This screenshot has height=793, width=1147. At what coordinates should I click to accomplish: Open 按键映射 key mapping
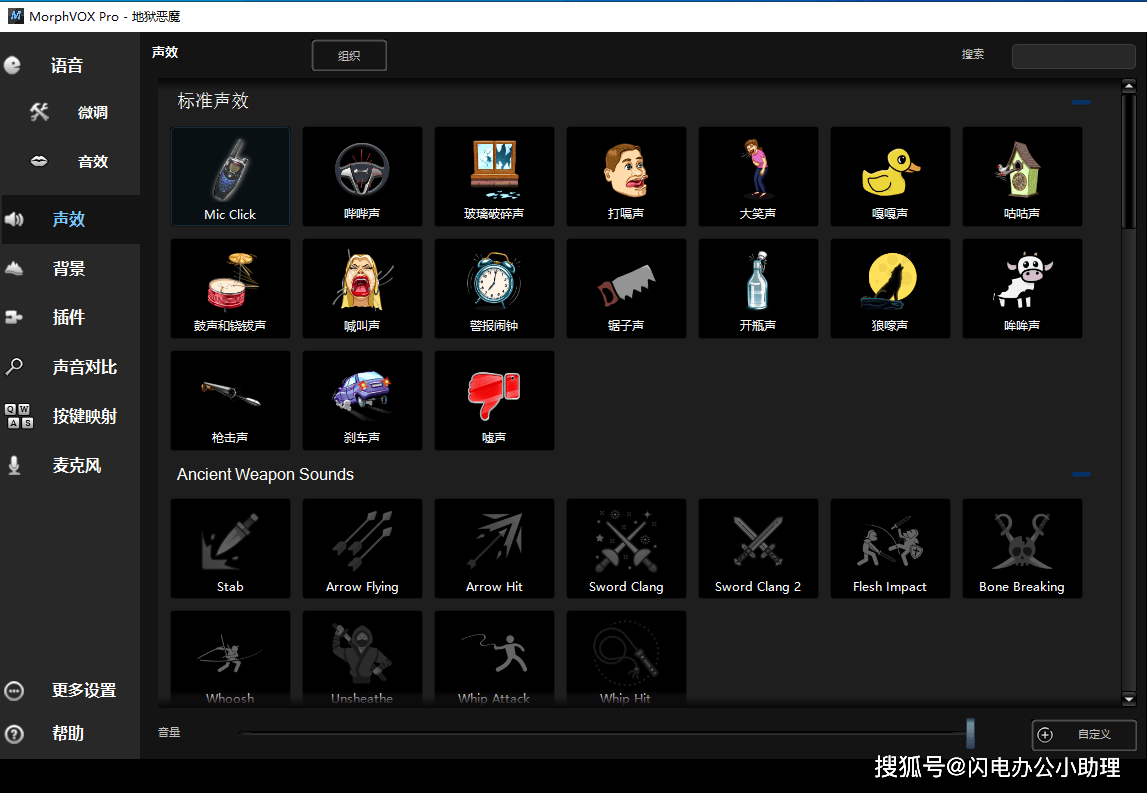(x=69, y=416)
